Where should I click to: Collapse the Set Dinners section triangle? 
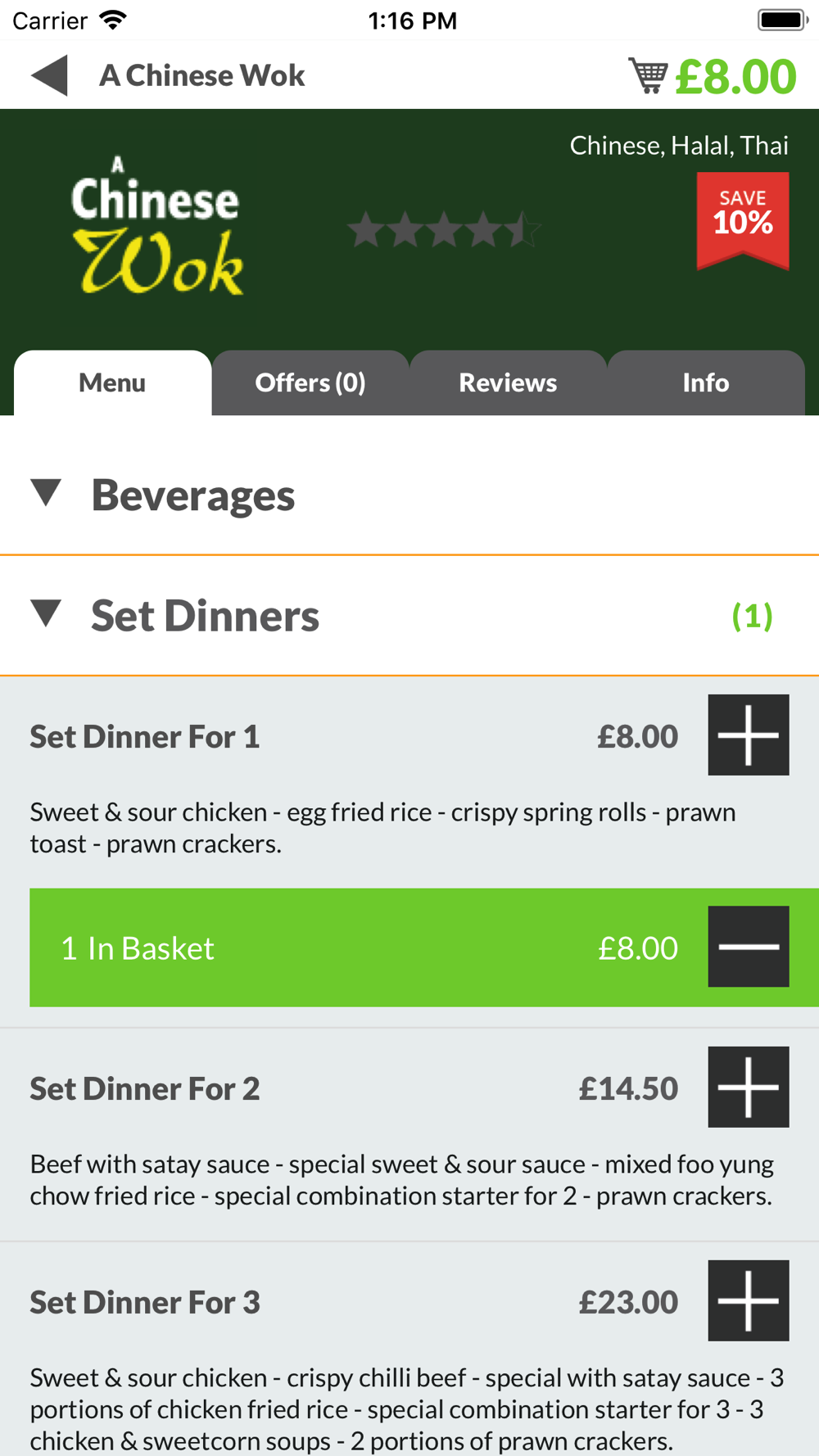46,613
